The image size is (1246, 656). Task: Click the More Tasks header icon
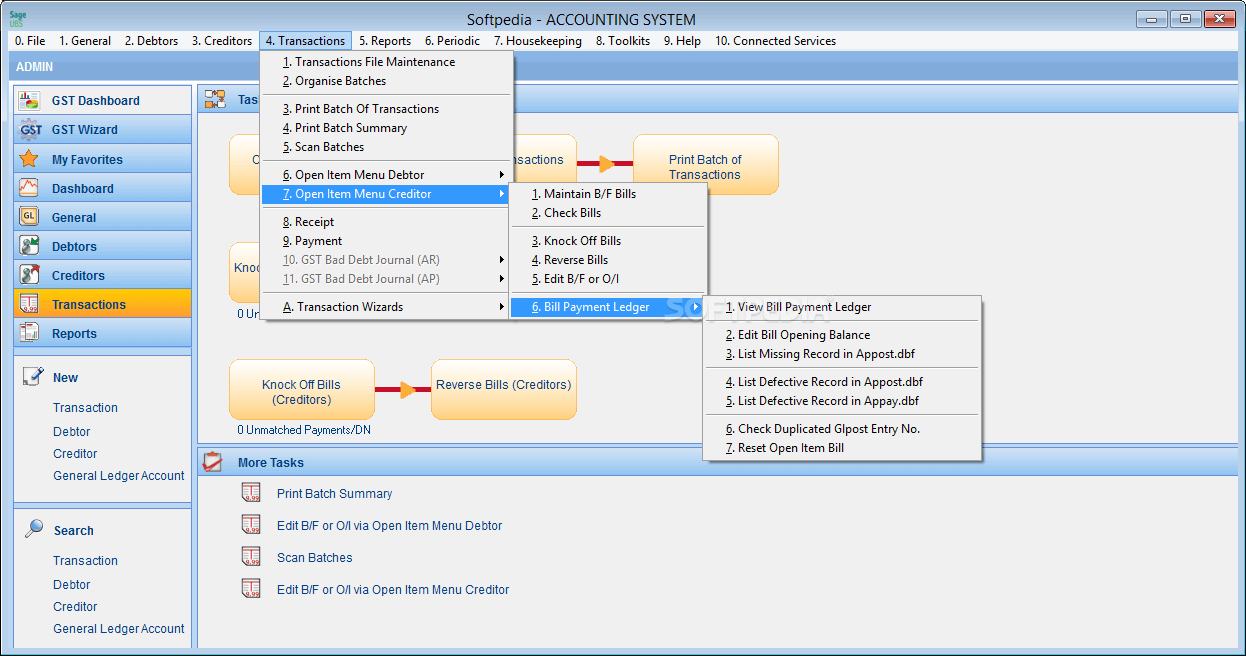click(x=213, y=462)
